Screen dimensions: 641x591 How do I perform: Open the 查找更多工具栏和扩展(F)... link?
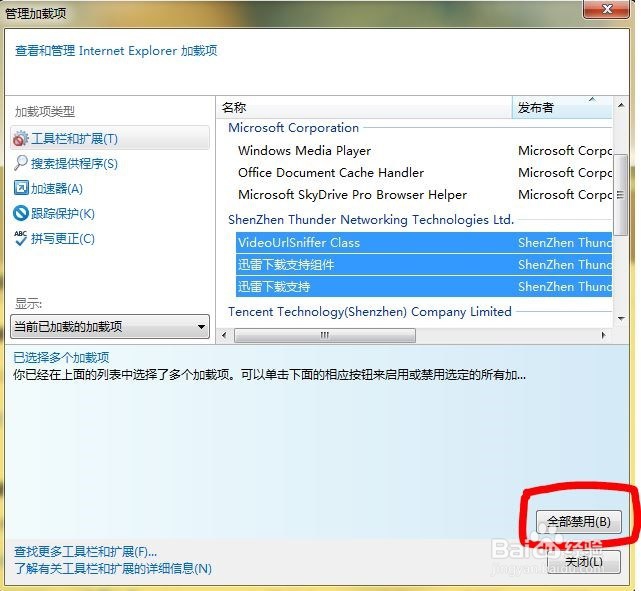[x=85, y=552]
